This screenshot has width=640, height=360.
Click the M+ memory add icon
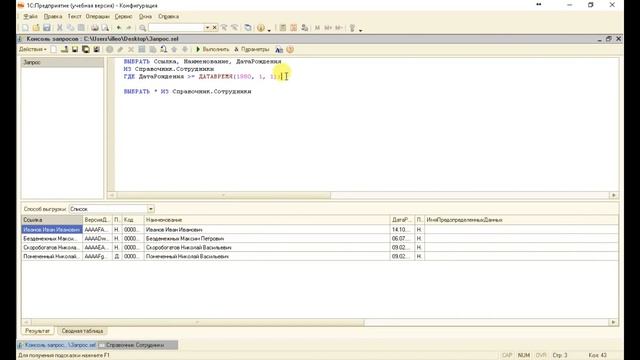pyautogui.click(x=328, y=28)
